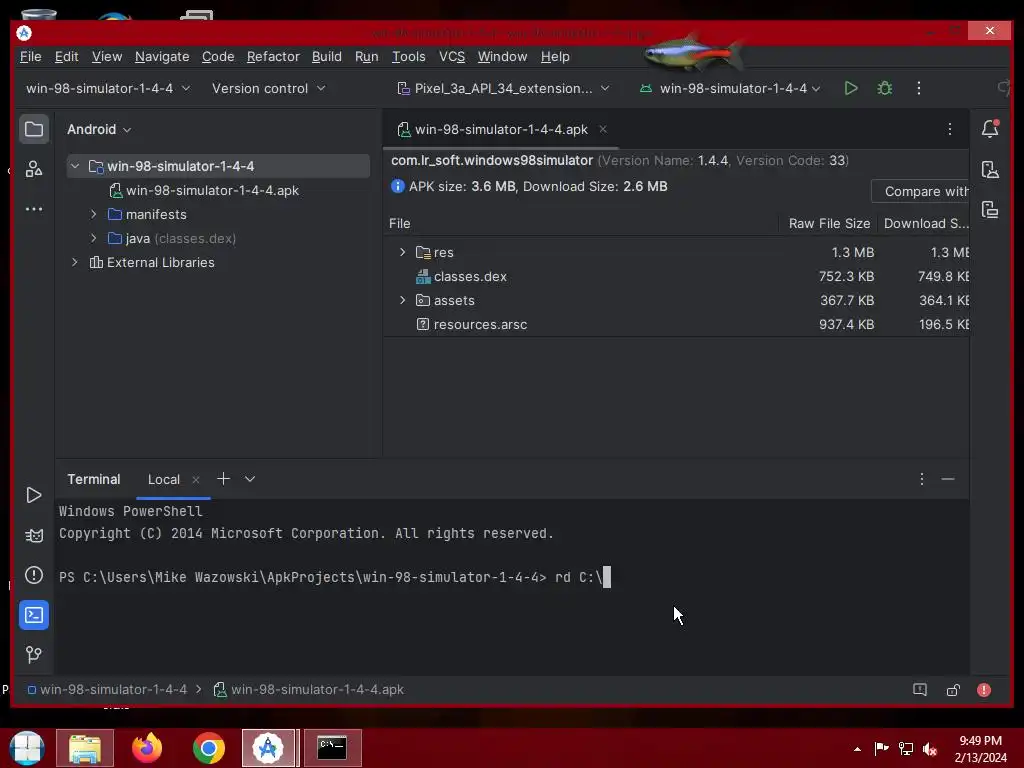
Task: Open the main toolbar more actions menu
Action: coord(919,88)
